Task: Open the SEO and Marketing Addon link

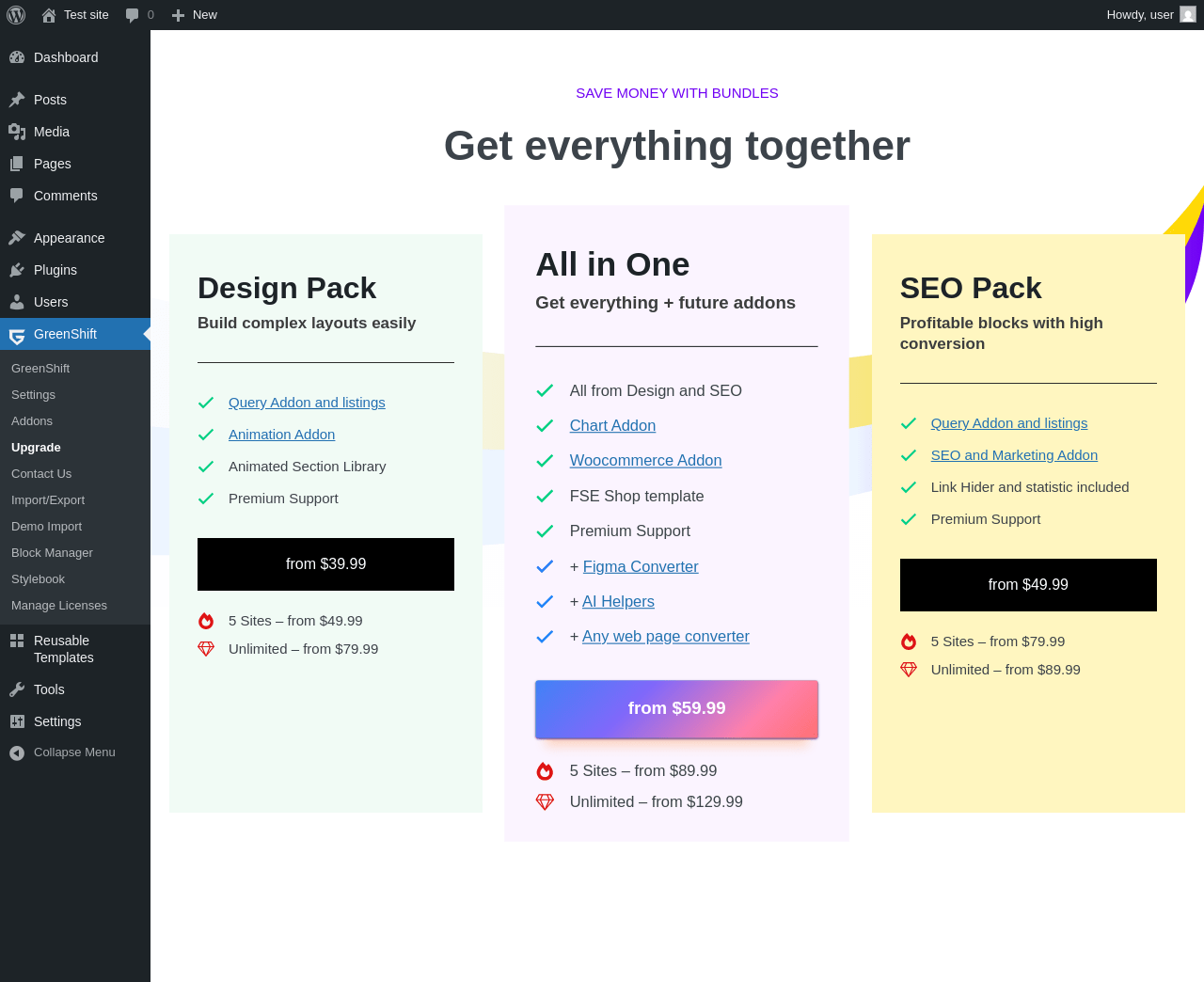Action: tap(1014, 455)
